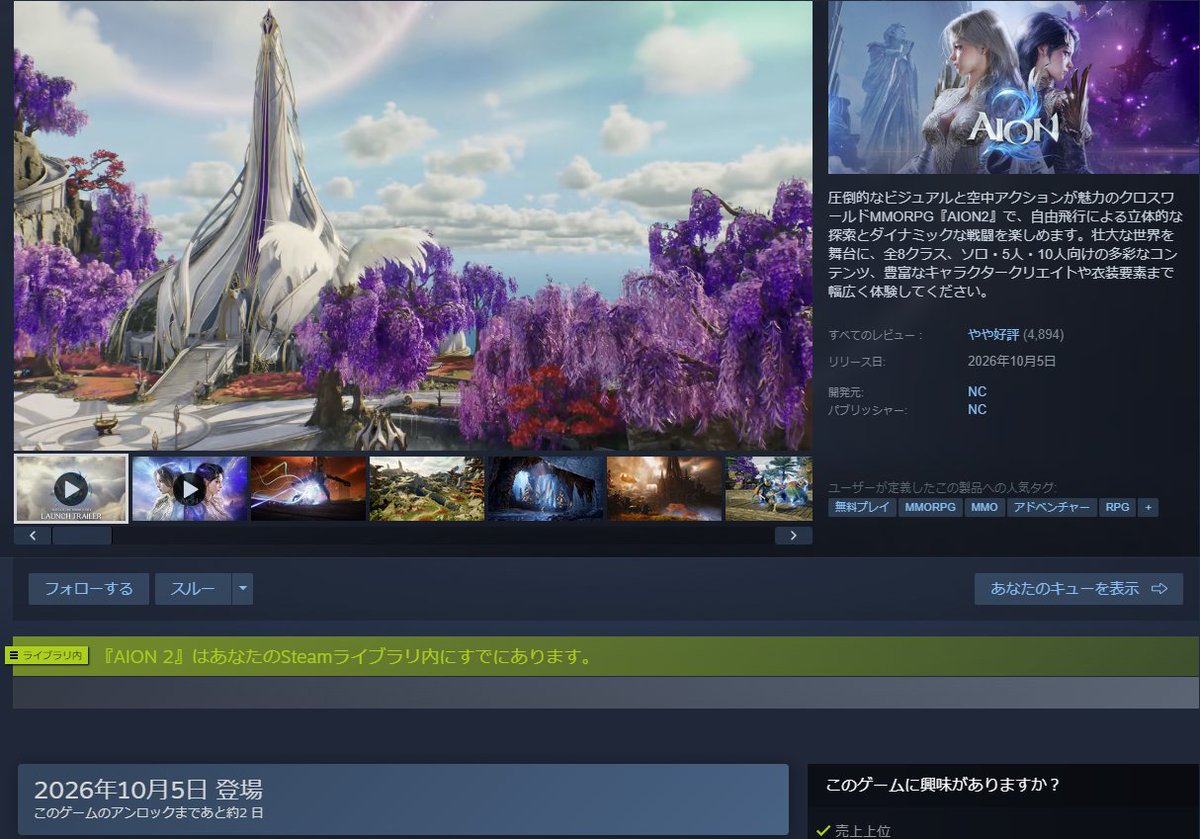The height and width of the screenshot is (839, 1200).
Task: Open publisher NC link
Action: pyautogui.click(x=977, y=409)
